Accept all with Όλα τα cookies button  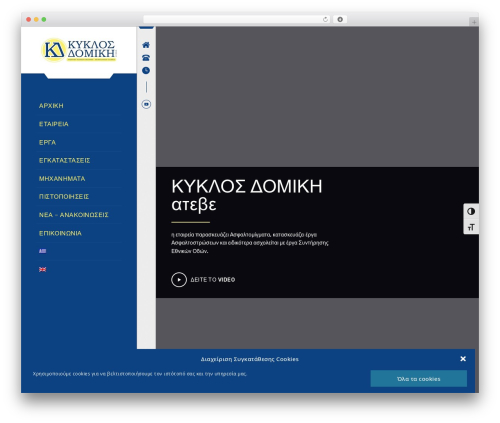(419, 379)
